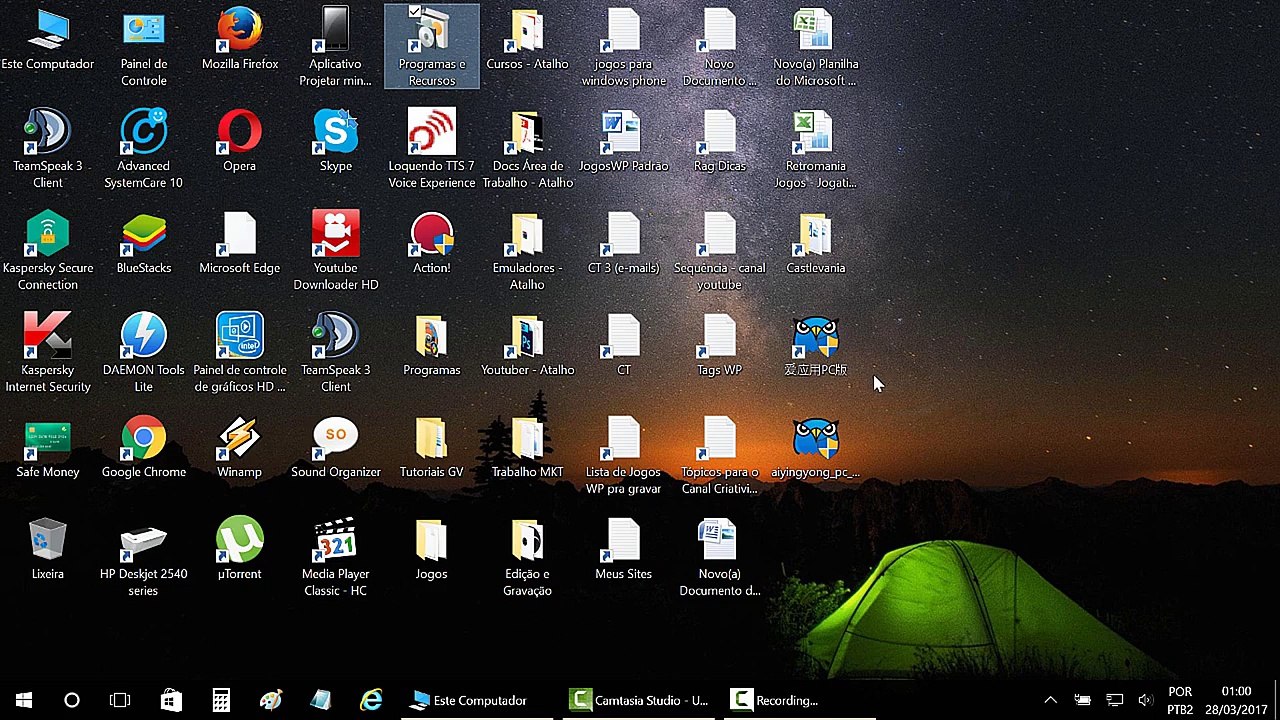Switch to Camtasia Studio taskbar window
This screenshot has width=1280, height=720.
tap(638, 700)
